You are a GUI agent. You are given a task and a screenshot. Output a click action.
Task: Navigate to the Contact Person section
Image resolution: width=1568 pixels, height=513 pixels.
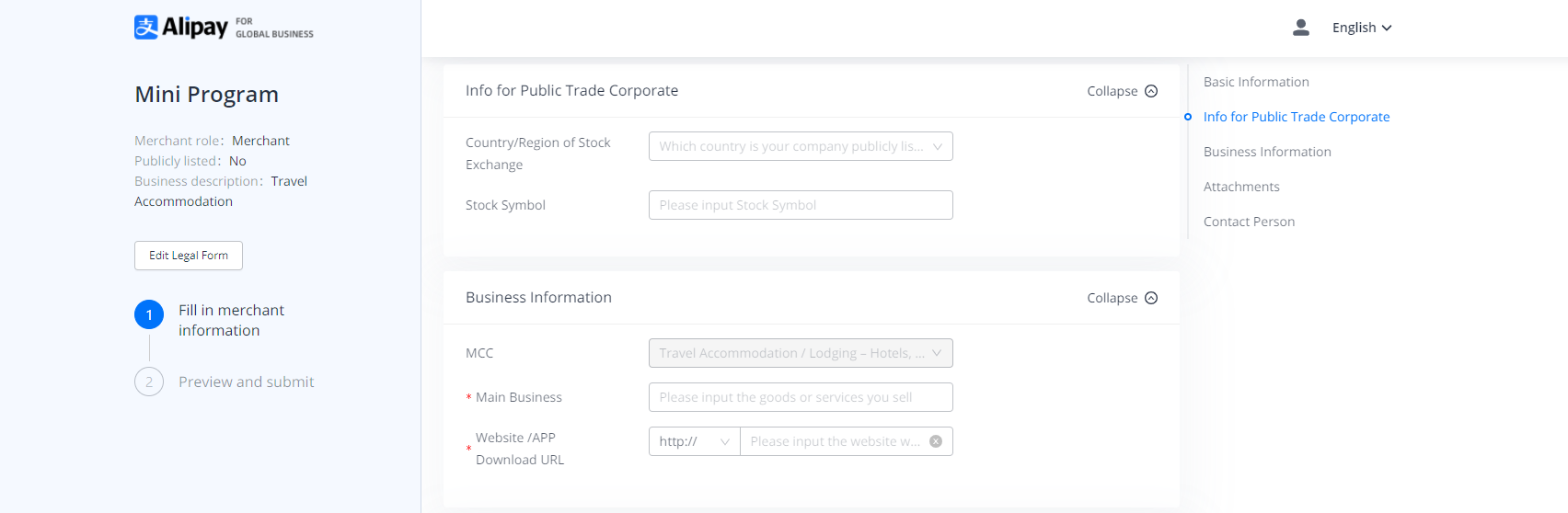click(x=1249, y=222)
